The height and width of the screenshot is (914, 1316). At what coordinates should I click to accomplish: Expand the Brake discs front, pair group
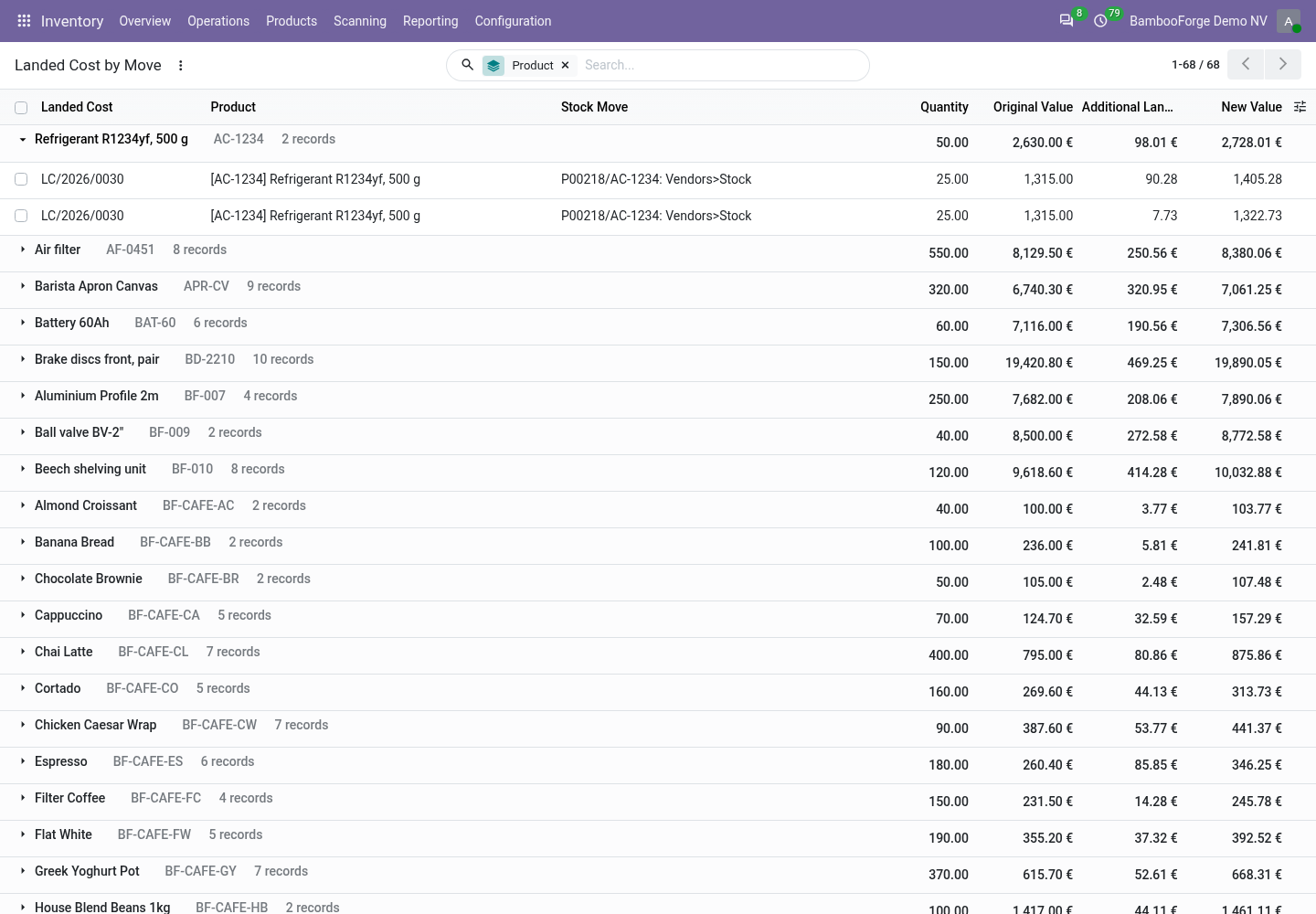[23, 359]
